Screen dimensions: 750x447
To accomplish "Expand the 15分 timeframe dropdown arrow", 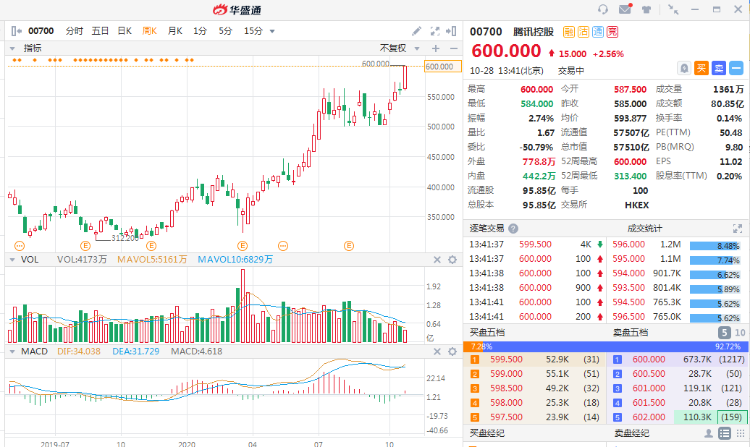I will tap(273, 31).
